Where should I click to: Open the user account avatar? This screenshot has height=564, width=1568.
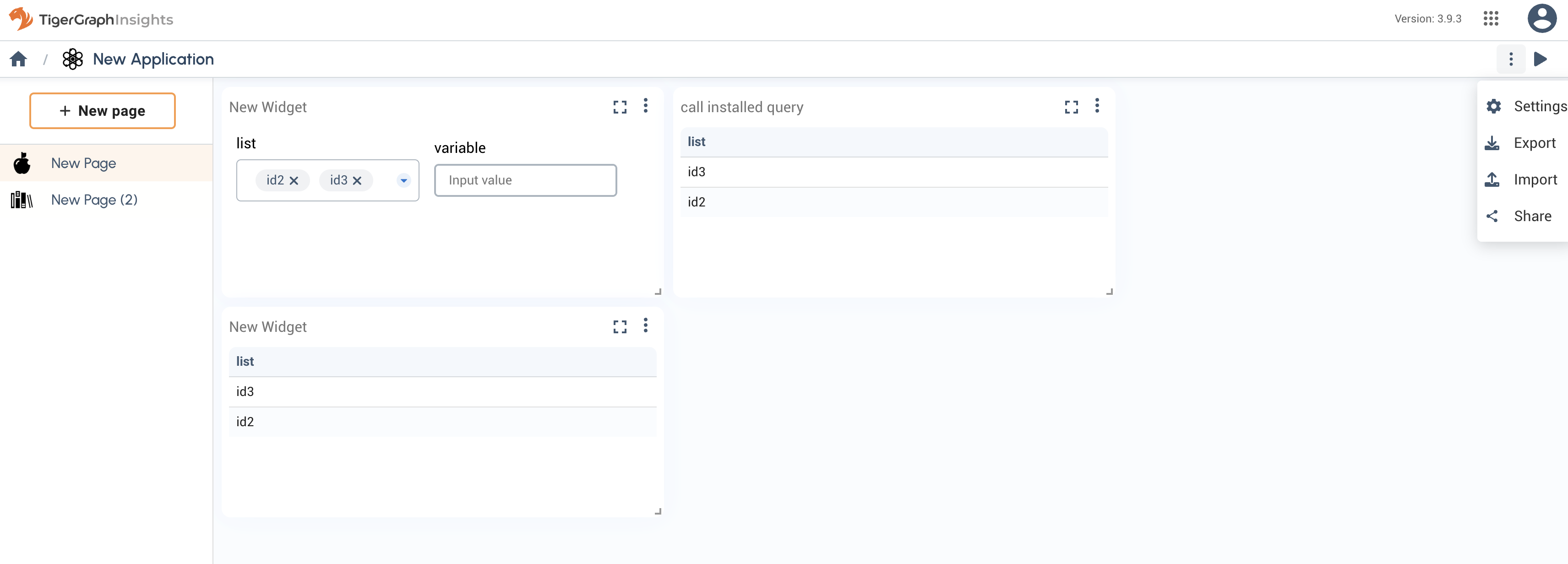pyautogui.click(x=1542, y=19)
